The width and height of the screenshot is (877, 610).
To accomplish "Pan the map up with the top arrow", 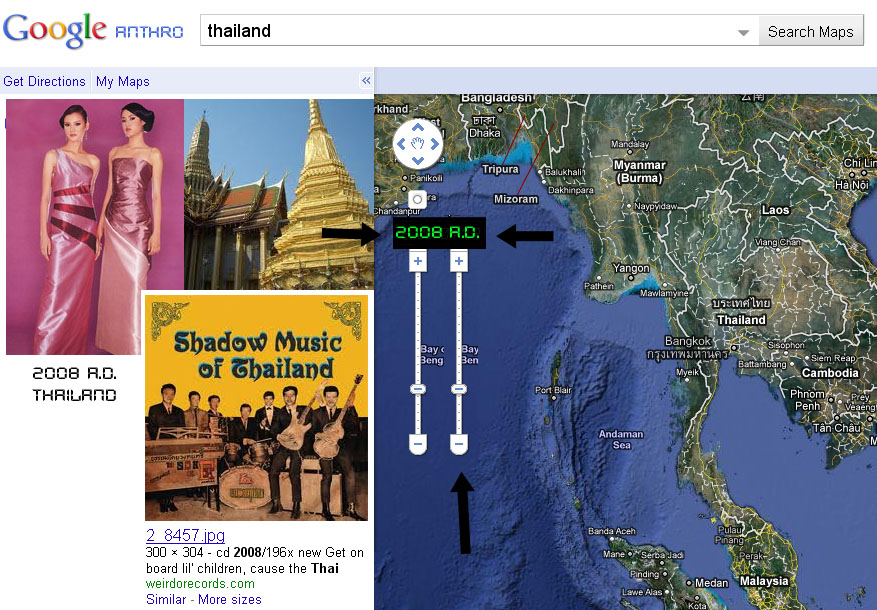I will click(418, 127).
